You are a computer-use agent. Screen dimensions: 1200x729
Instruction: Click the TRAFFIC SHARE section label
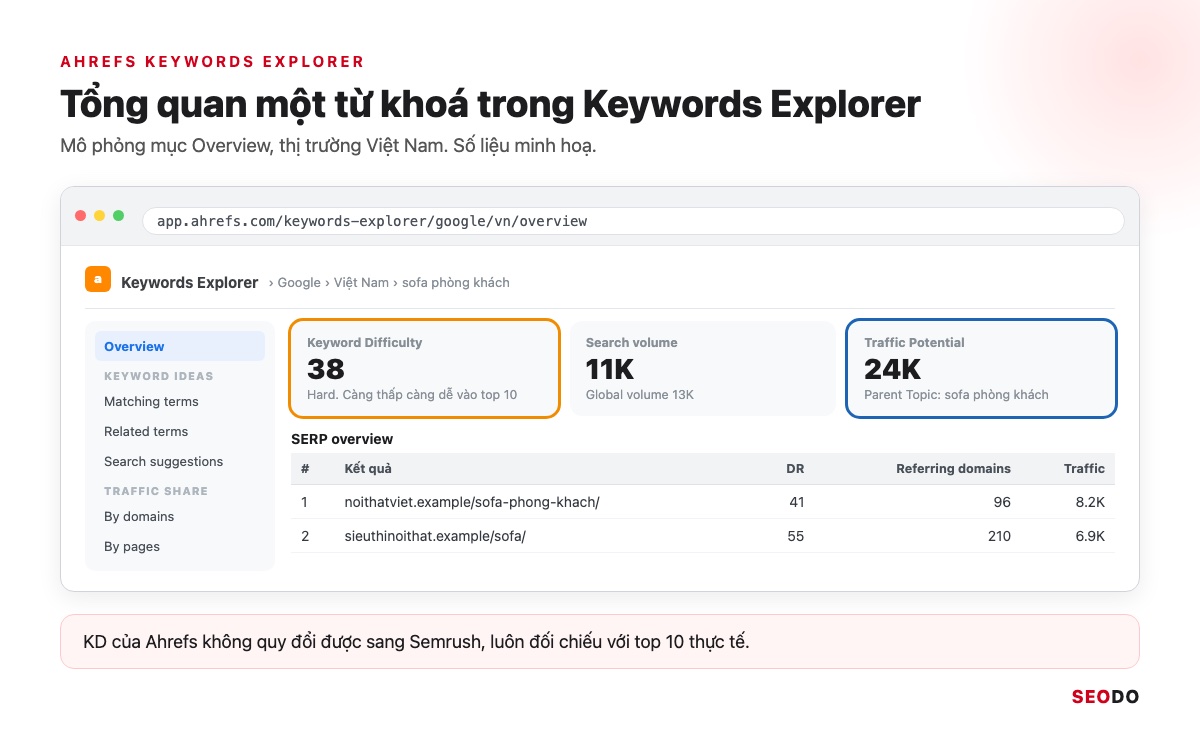[x=156, y=491]
